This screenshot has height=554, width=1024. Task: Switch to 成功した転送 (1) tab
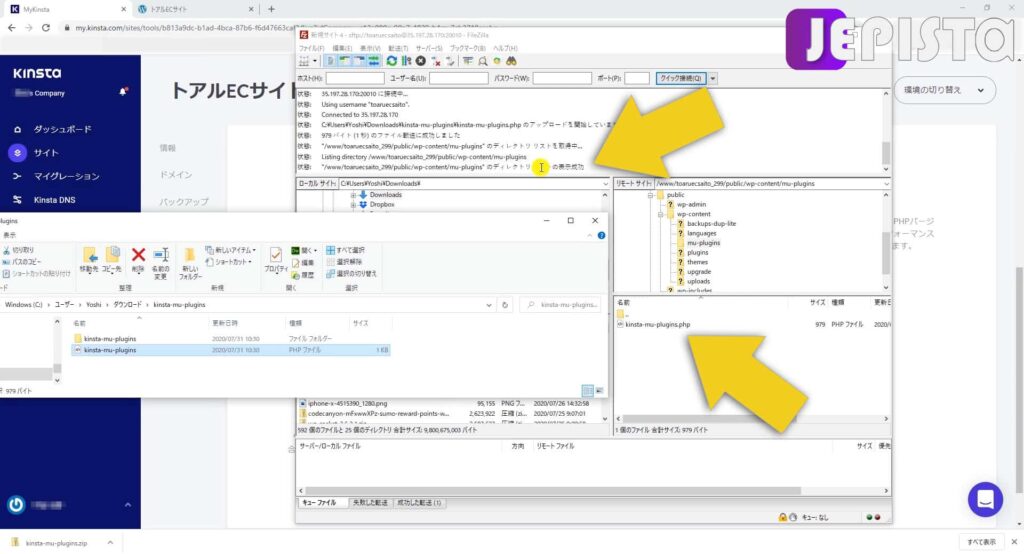(419, 503)
